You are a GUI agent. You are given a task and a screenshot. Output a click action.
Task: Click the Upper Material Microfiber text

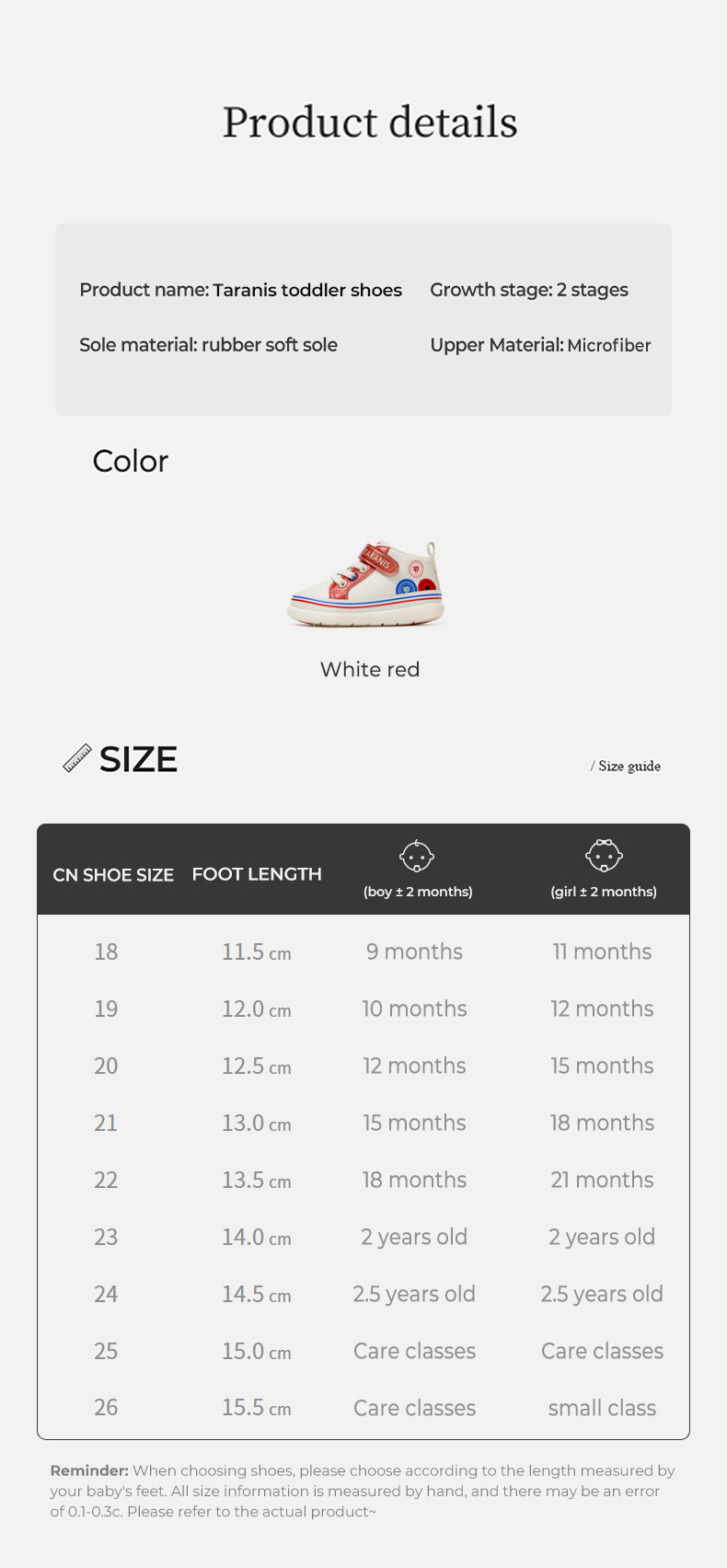click(540, 345)
